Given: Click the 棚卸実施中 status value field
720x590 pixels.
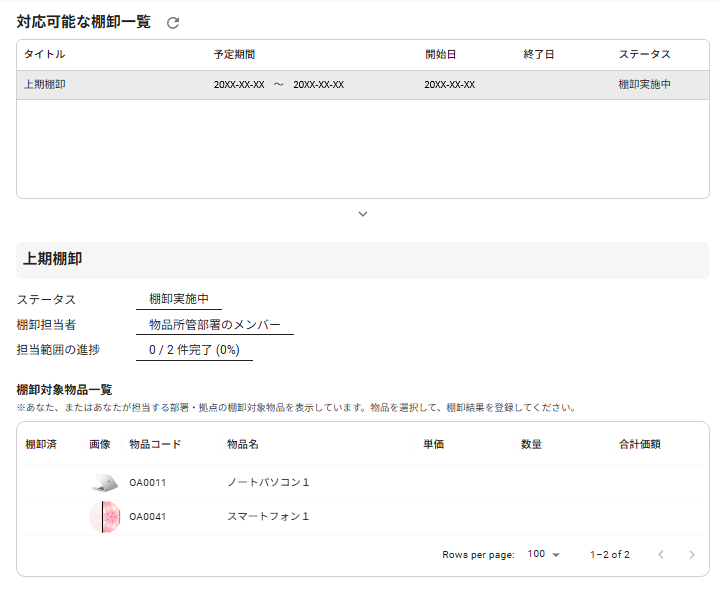Looking at the screenshot, I should click(179, 299).
